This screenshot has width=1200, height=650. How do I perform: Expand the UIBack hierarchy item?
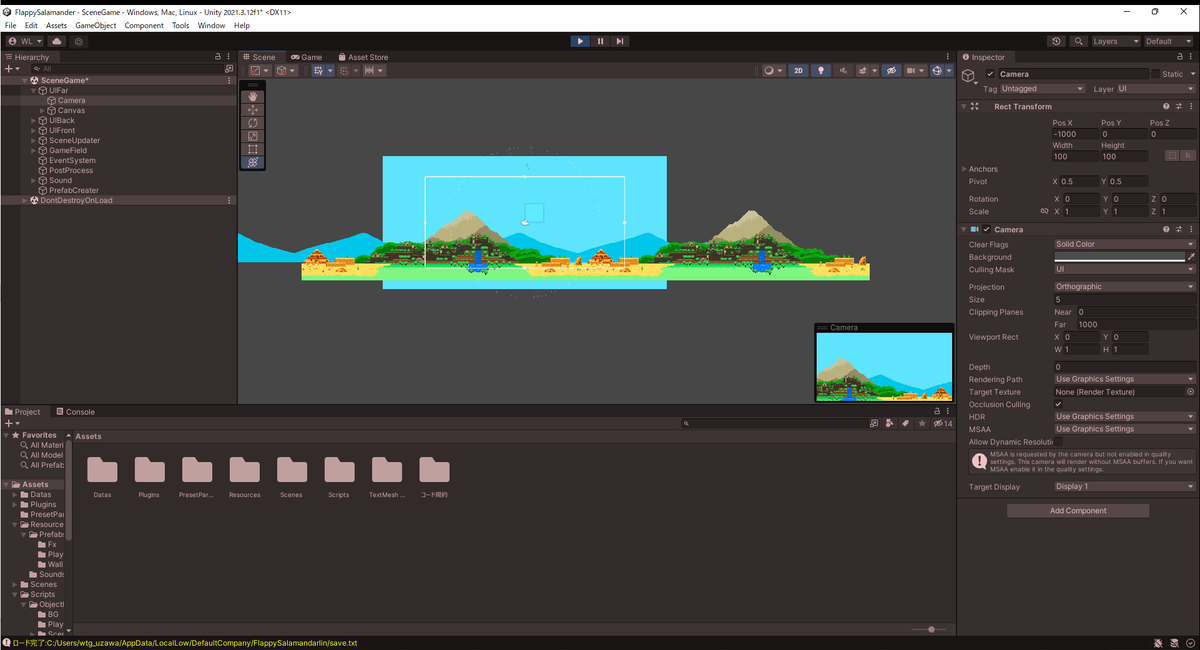click(34, 121)
